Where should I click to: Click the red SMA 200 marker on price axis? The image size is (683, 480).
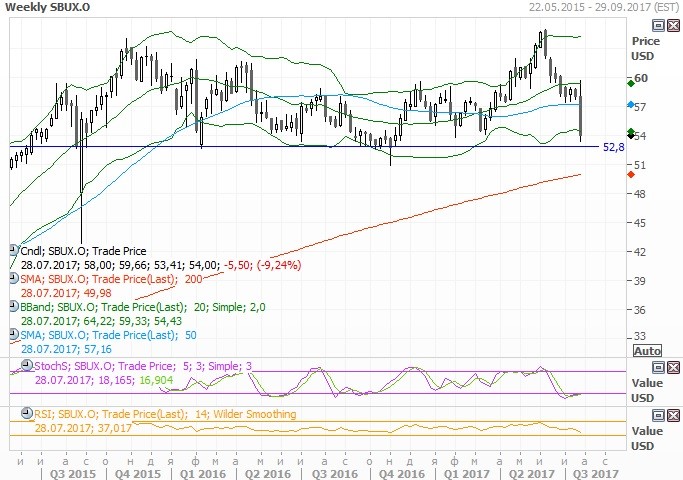coord(630,175)
